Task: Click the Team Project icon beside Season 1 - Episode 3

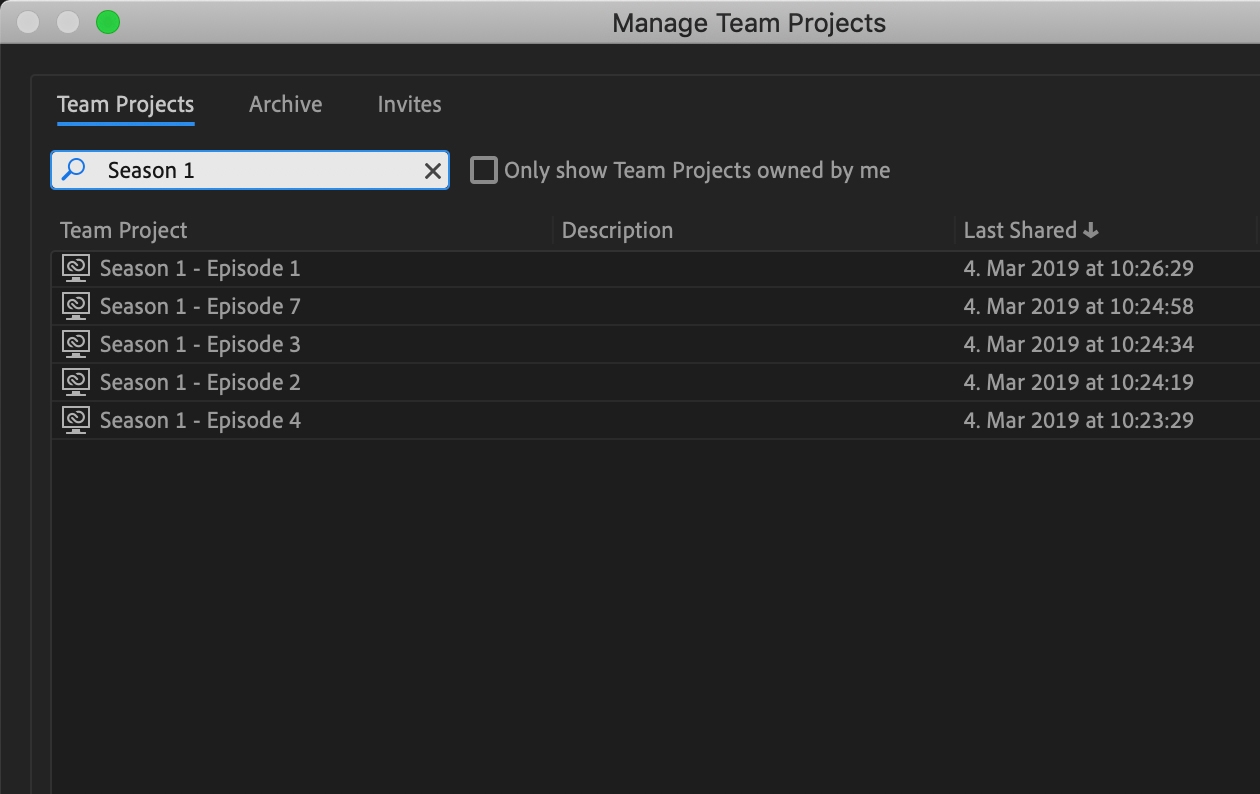Action: pos(75,344)
